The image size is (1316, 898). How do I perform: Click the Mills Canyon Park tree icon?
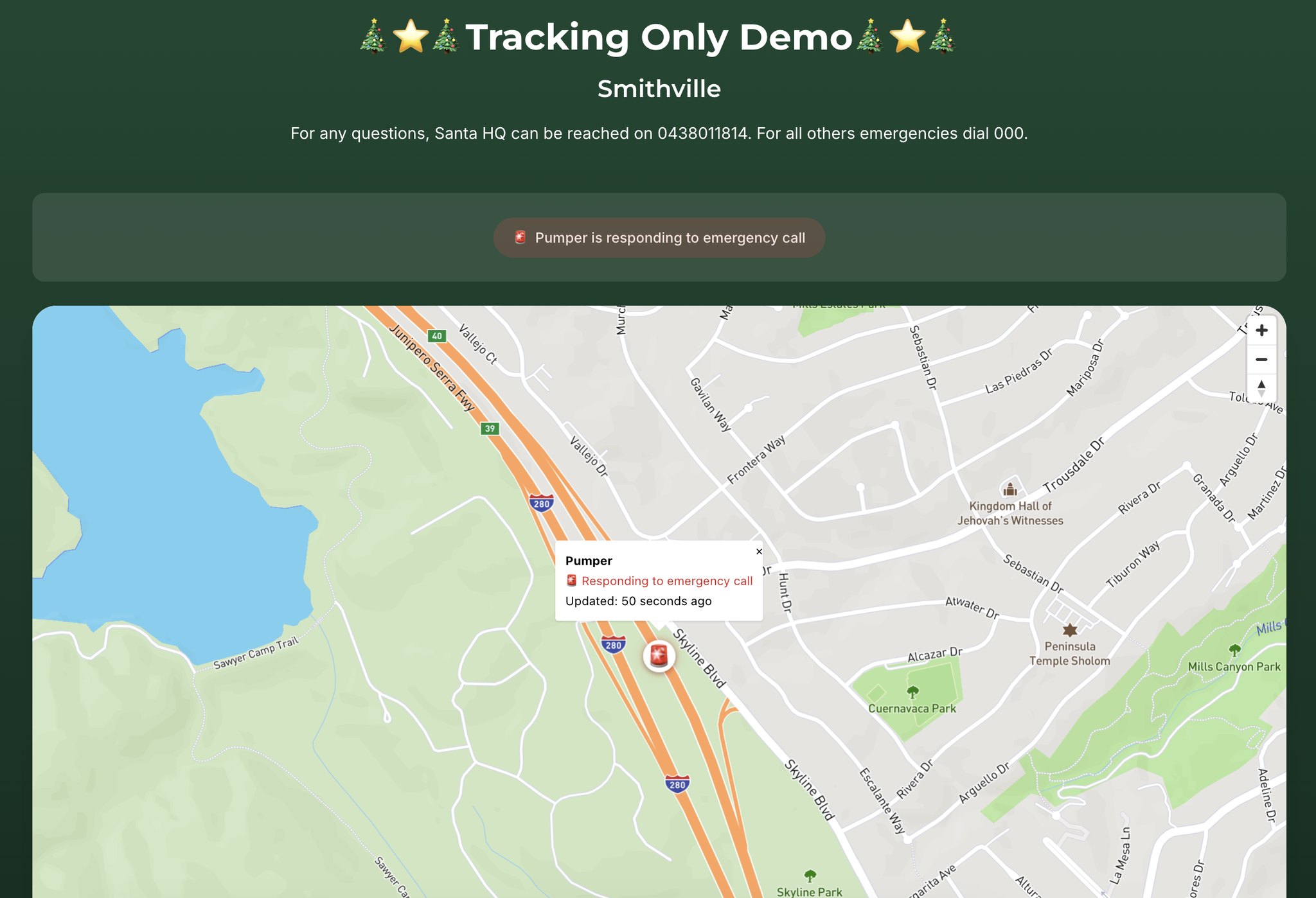[x=1234, y=650]
